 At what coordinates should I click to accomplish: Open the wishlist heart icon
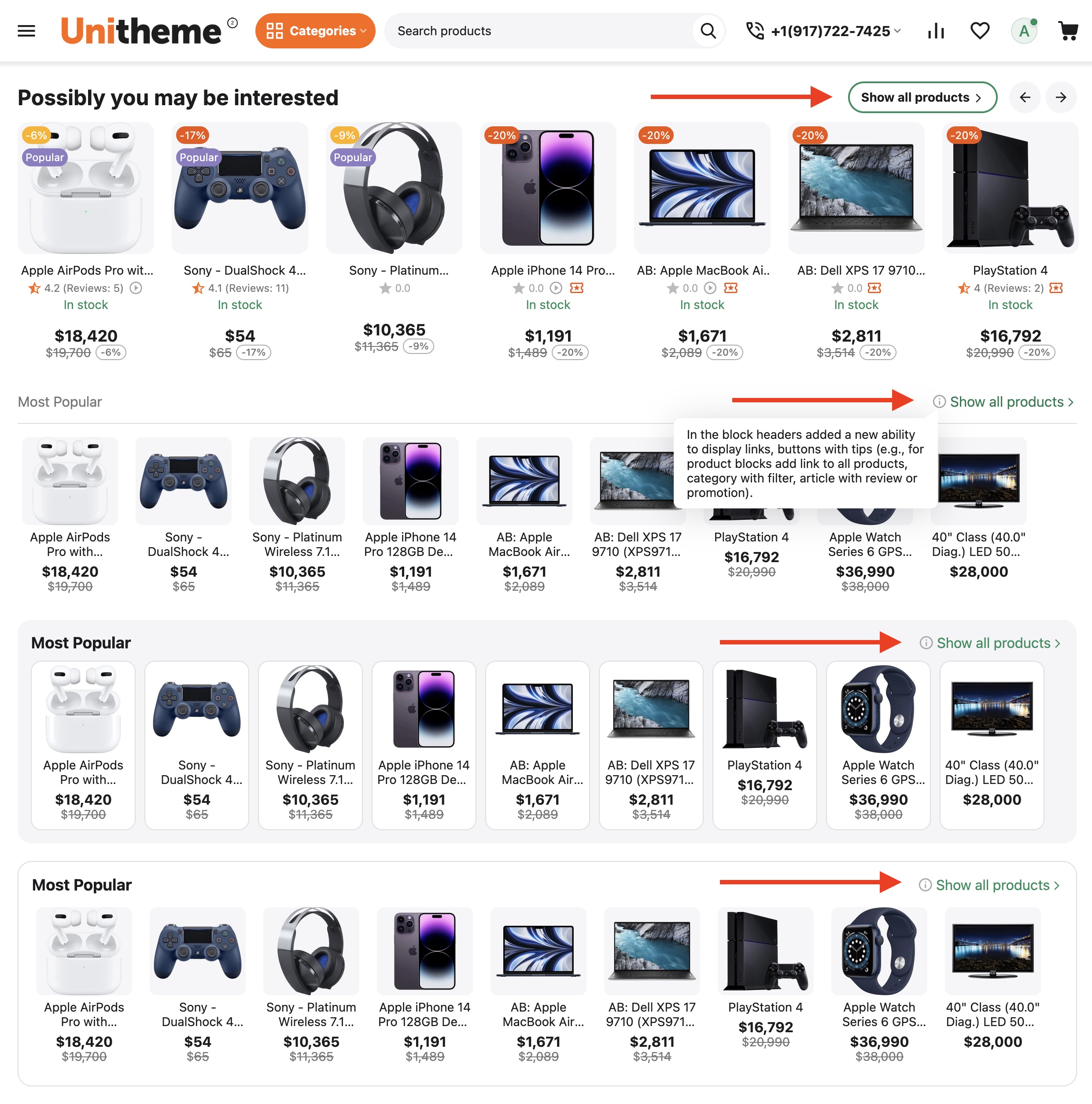click(980, 31)
